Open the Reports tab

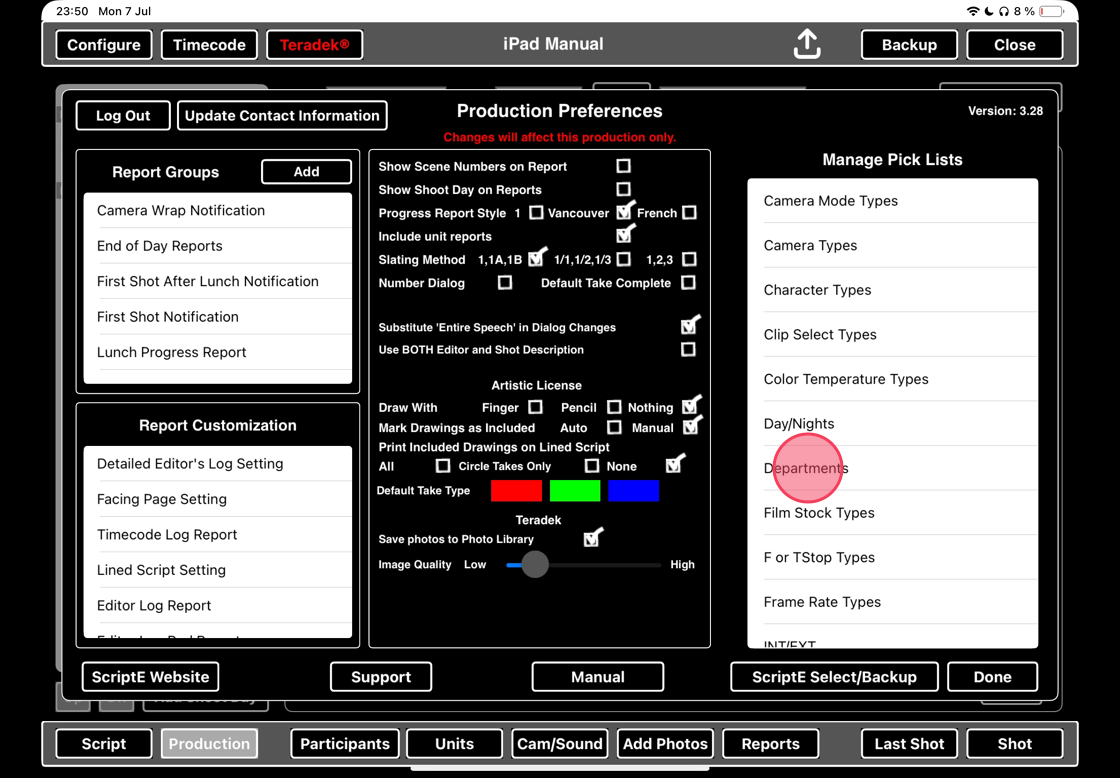[770, 744]
